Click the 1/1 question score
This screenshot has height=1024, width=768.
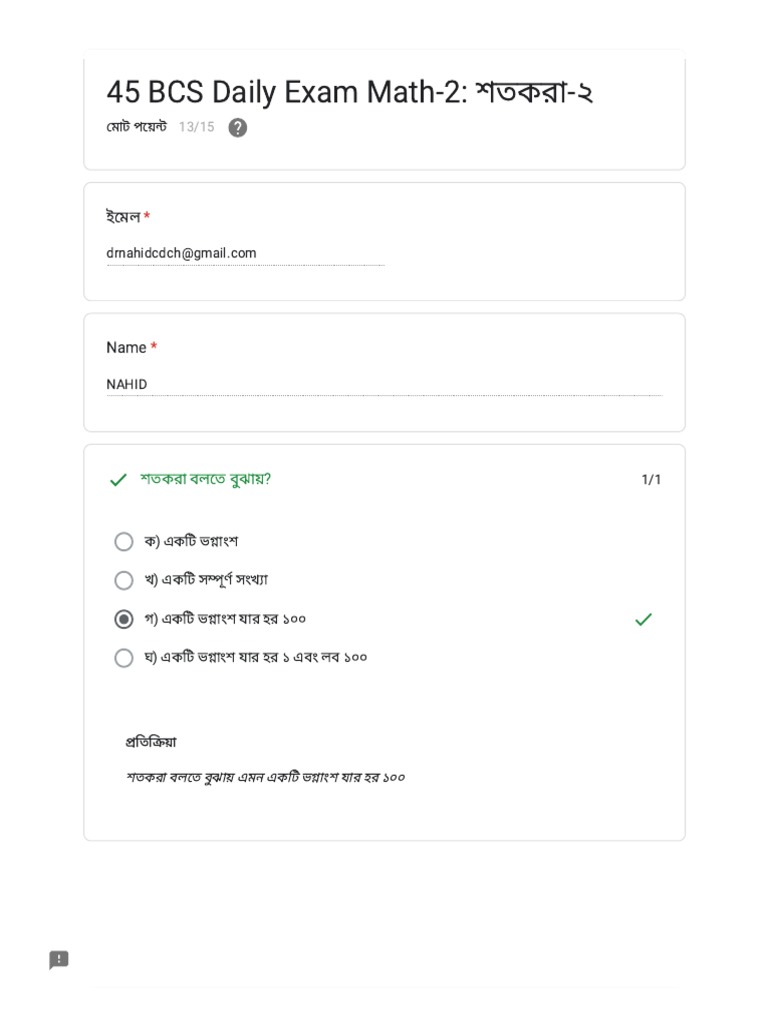click(651, 480)
